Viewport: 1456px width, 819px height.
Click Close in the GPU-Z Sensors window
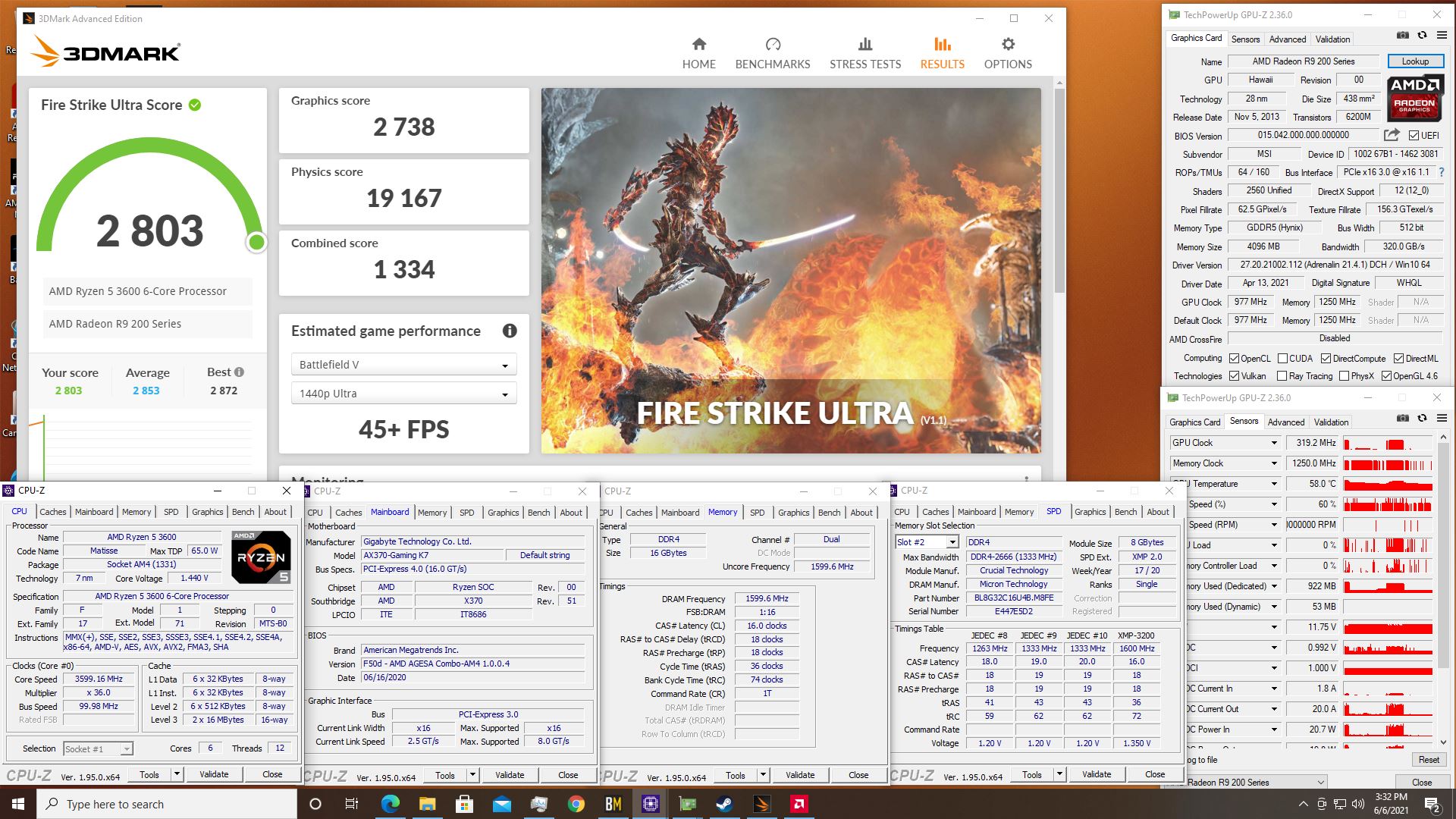1422,783
